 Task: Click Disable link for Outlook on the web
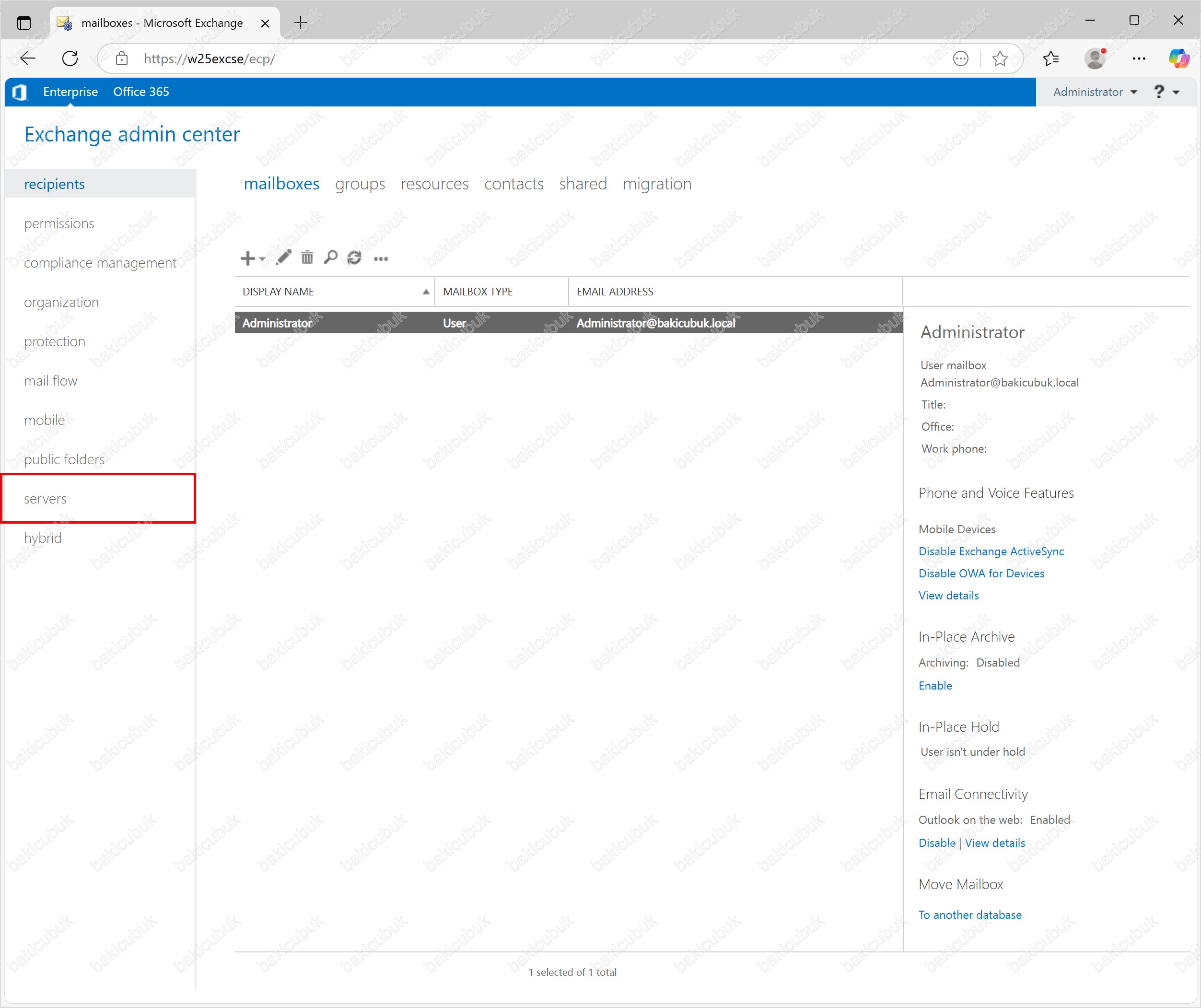937,843
